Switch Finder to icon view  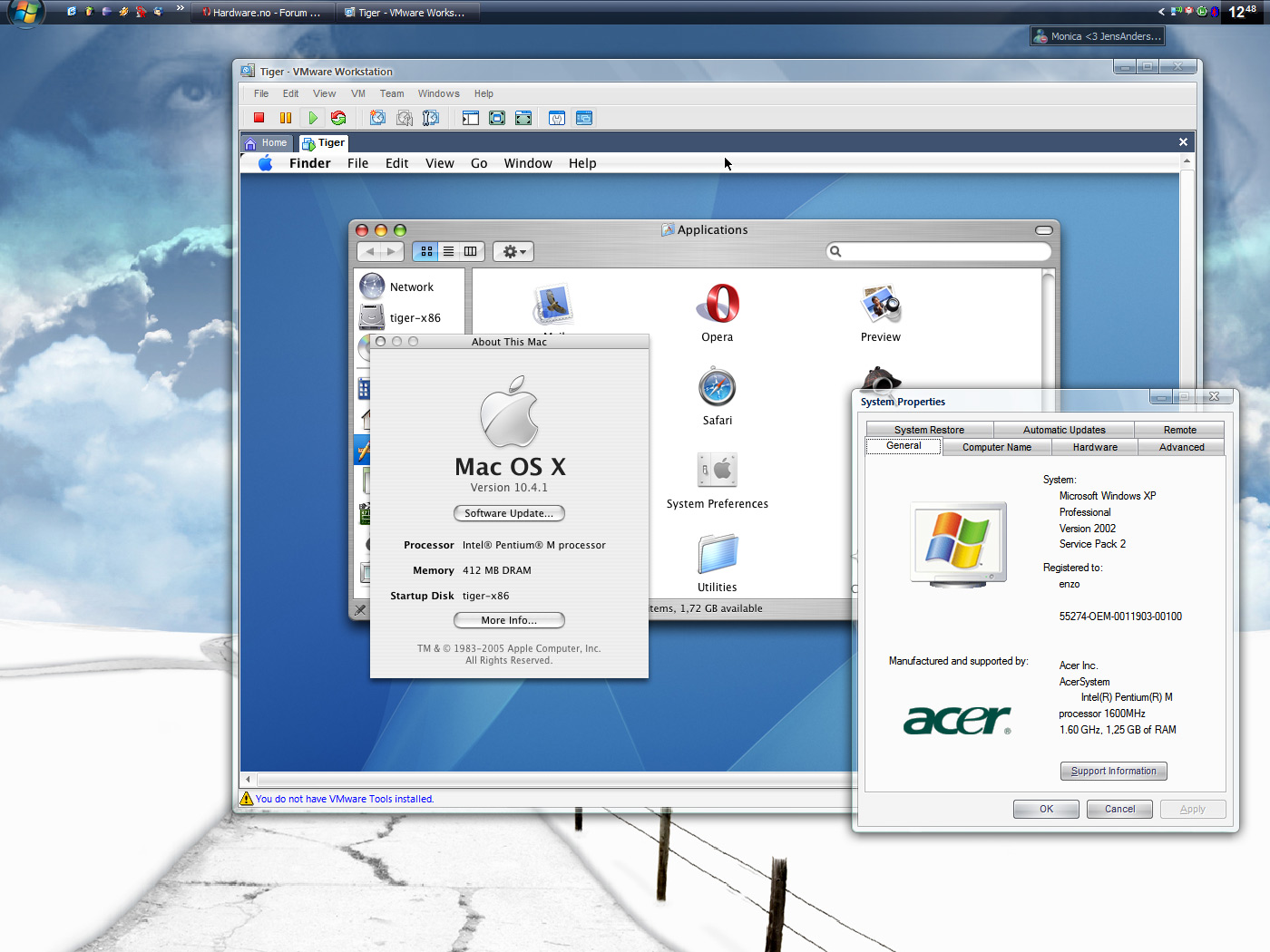pos(426,251)
